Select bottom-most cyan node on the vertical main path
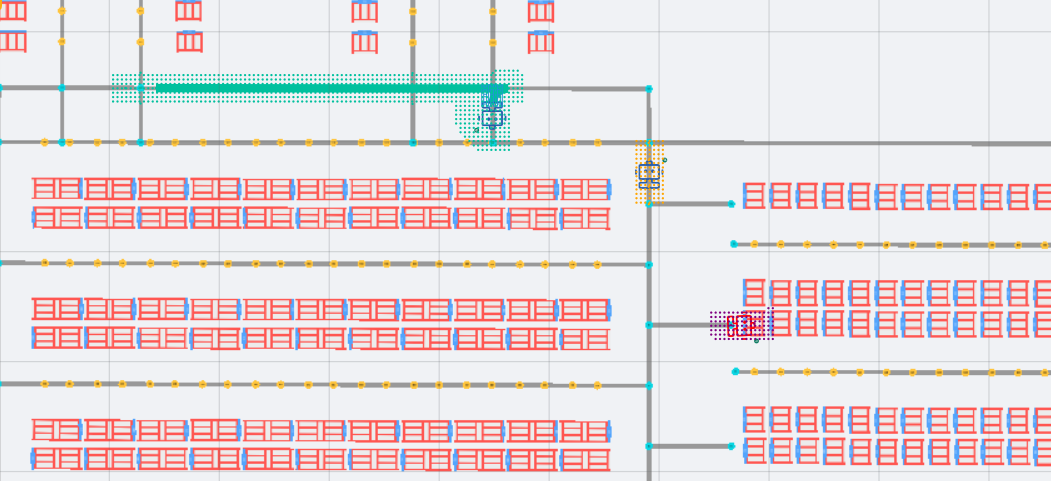The width and height of the screenshot is (1051, 481). (x=649, y=446)
